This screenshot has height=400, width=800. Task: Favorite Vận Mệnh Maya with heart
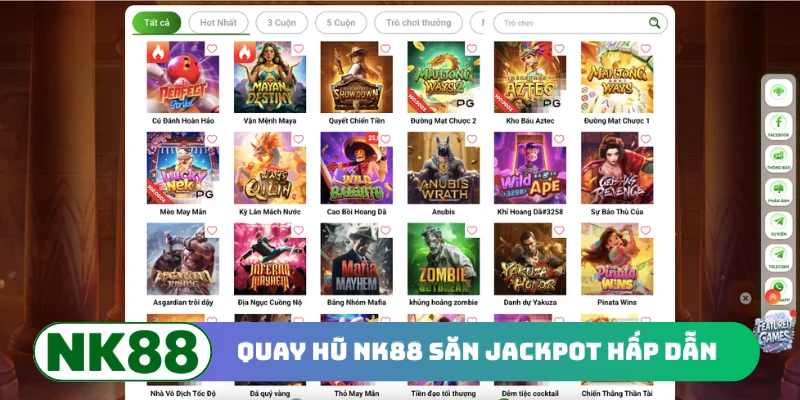[x=298, y=48]
